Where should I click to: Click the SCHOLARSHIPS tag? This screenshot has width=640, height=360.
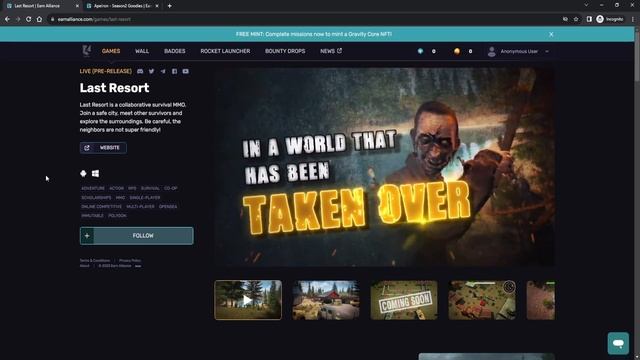[x=96, y=198]
